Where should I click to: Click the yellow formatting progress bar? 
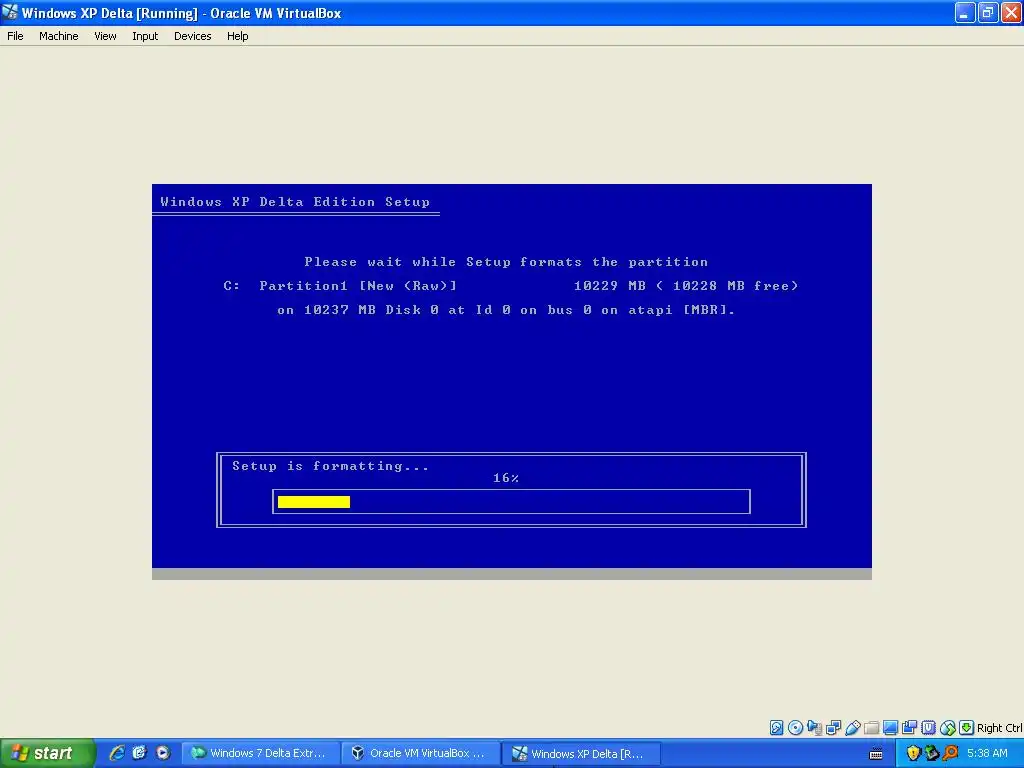[x=314, y=502]
